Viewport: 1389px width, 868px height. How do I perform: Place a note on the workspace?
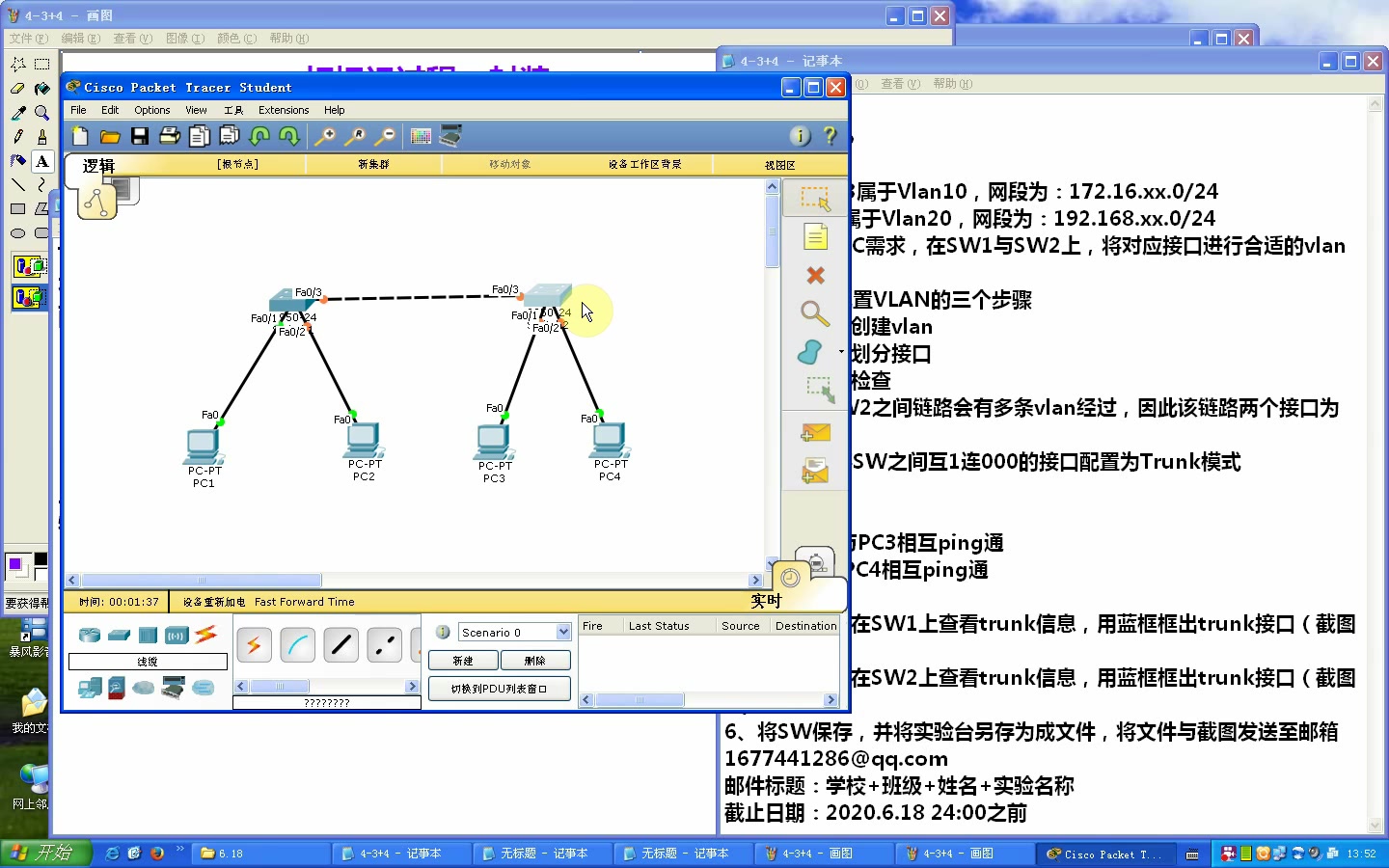[815, 236]
